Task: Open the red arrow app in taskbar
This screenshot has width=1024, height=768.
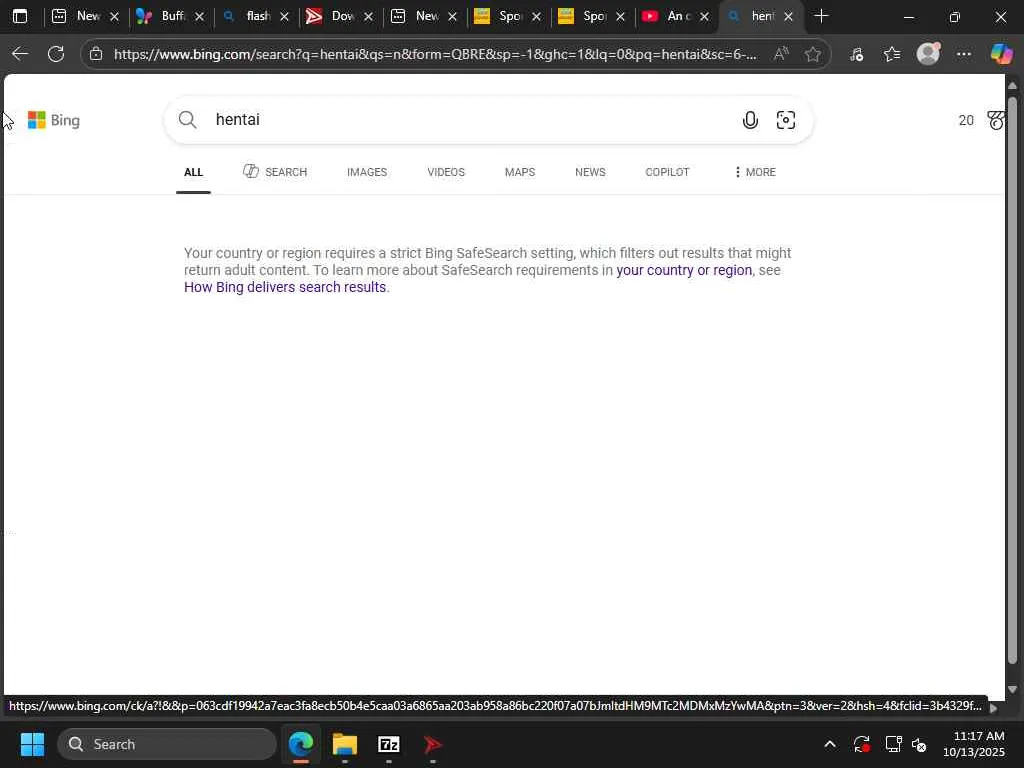Action: (432, 744)
